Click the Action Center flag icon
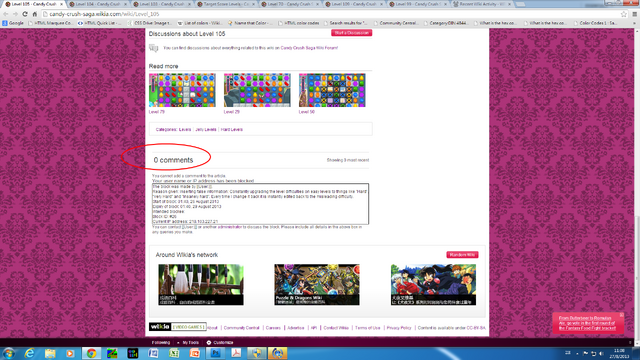The width and height of the screenshot is (640, 360). click(x=586, y=353)
